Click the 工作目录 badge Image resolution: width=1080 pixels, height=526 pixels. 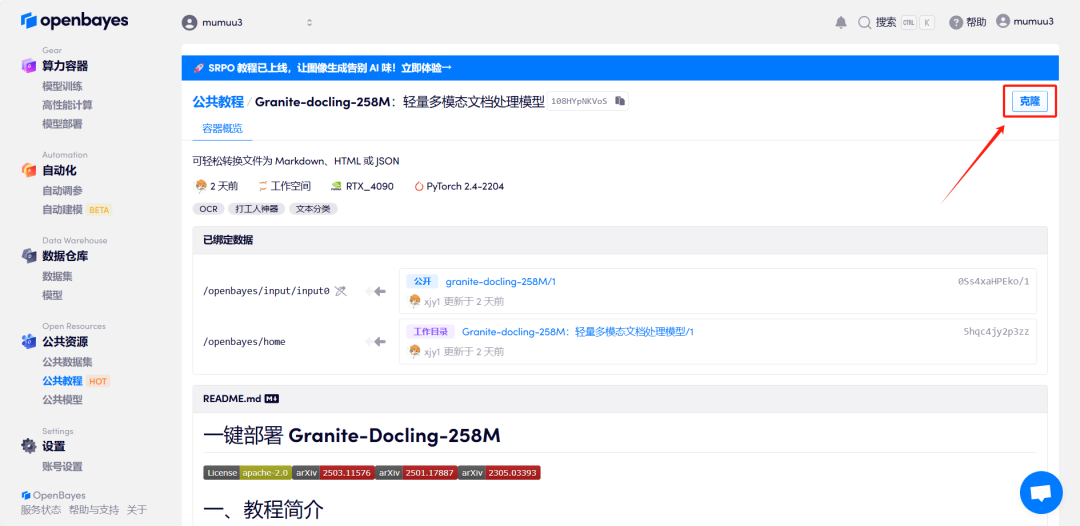[430, 331]
